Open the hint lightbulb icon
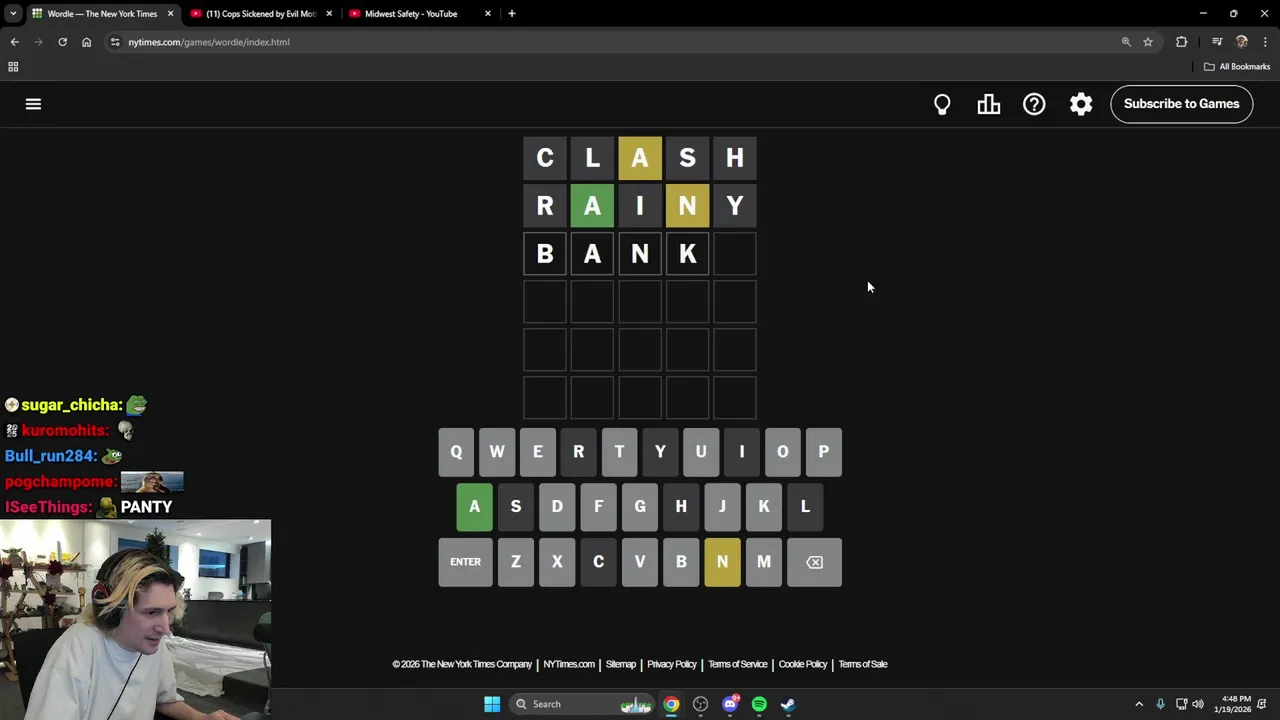This screenshot has width=1280, height=720. (942, 104)
